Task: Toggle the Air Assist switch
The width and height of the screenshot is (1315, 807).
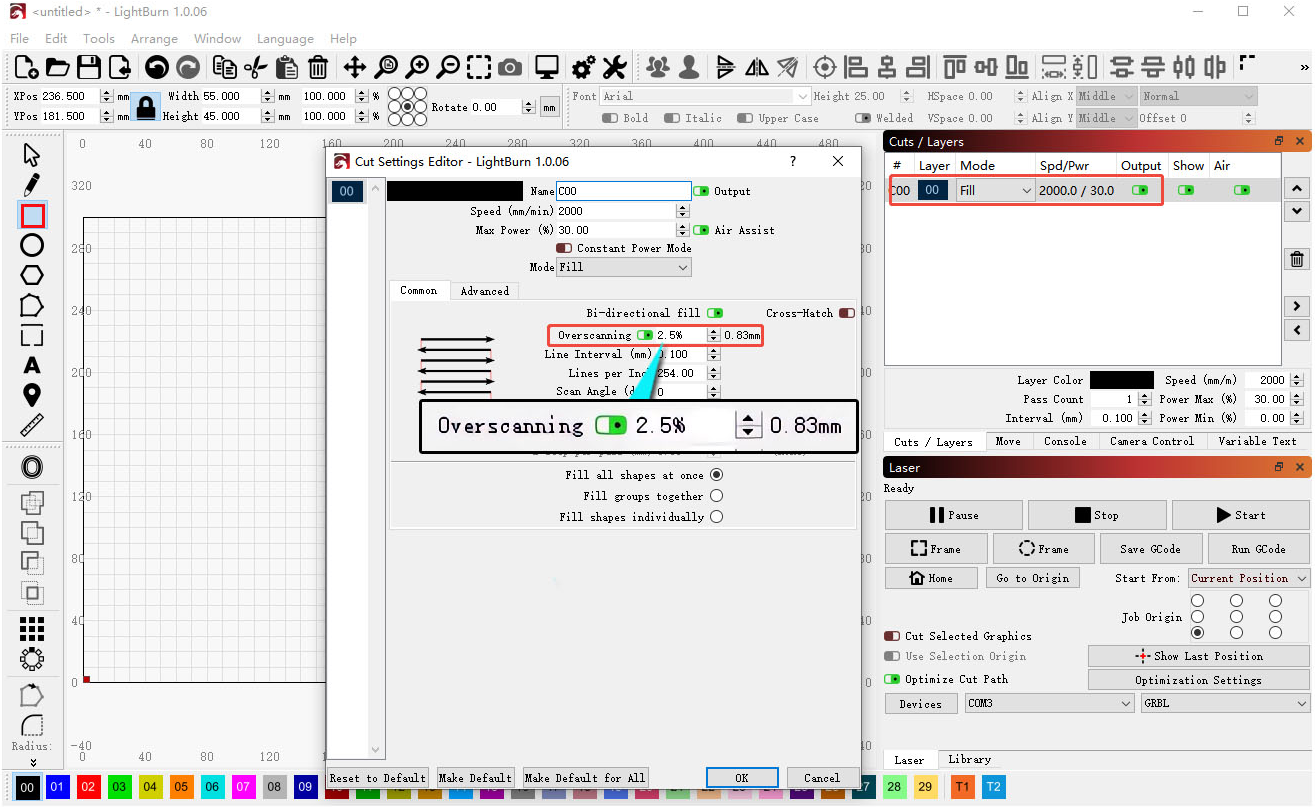Action: coord(701,230)
